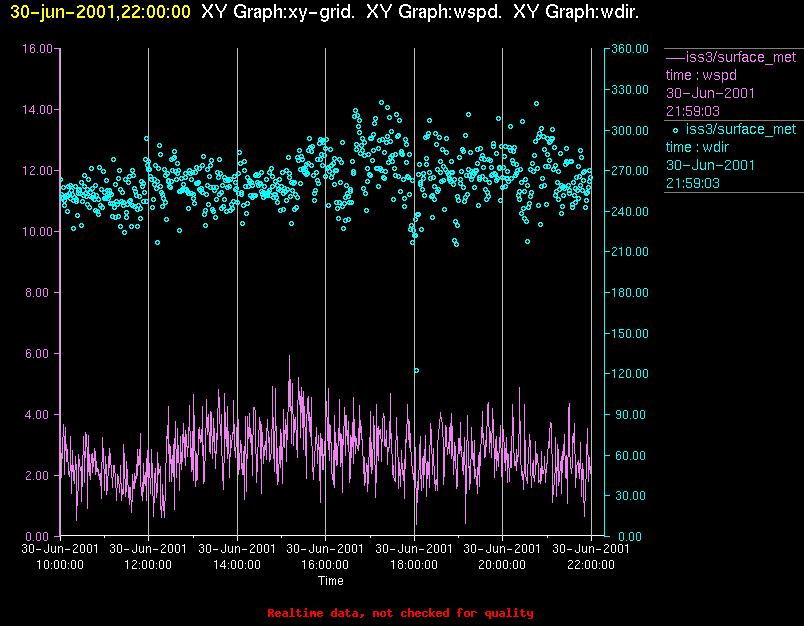Click the 'Time' x-axis title
The height and width of the screenshot is (626, 804).
coord(331,581)
